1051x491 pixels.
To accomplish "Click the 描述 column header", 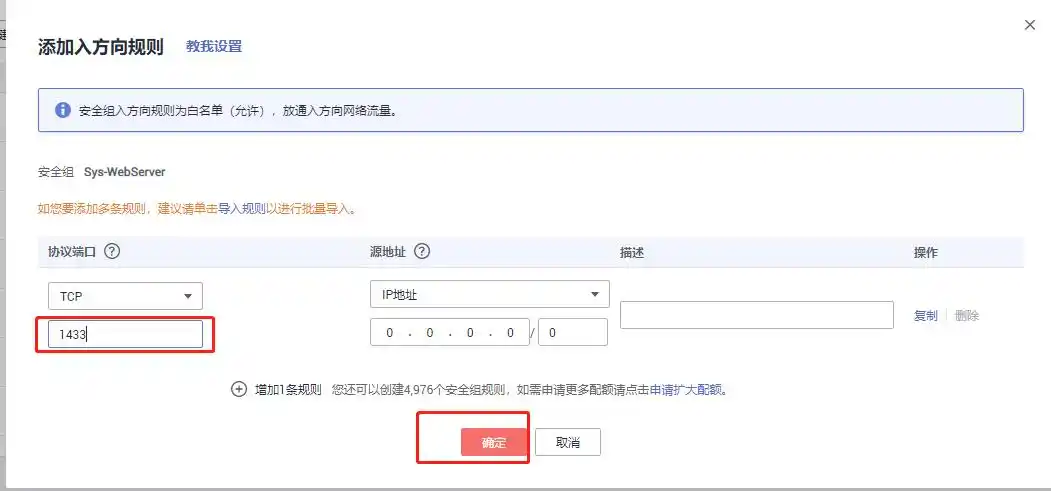I will [632, 253].
